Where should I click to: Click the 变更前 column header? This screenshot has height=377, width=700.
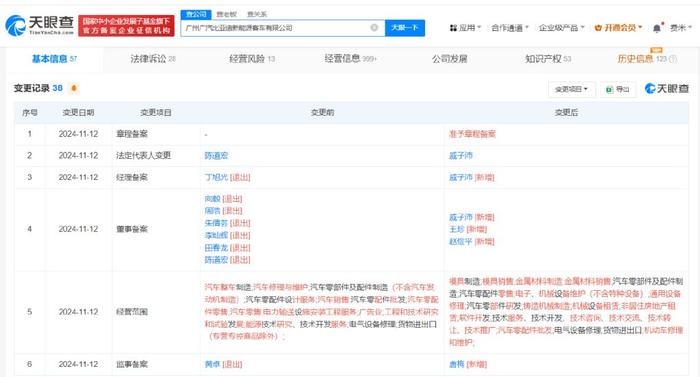pyautogui.click(x=322, y=113)
